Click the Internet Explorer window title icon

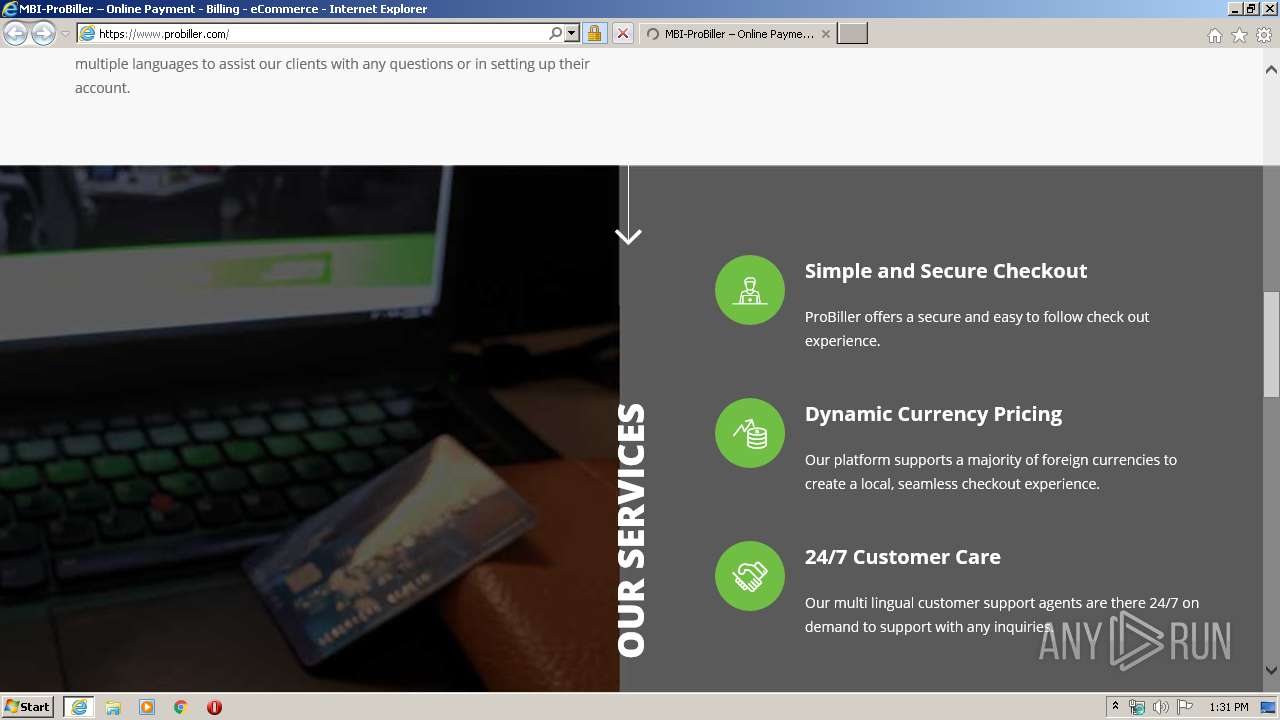coord(10,9)
